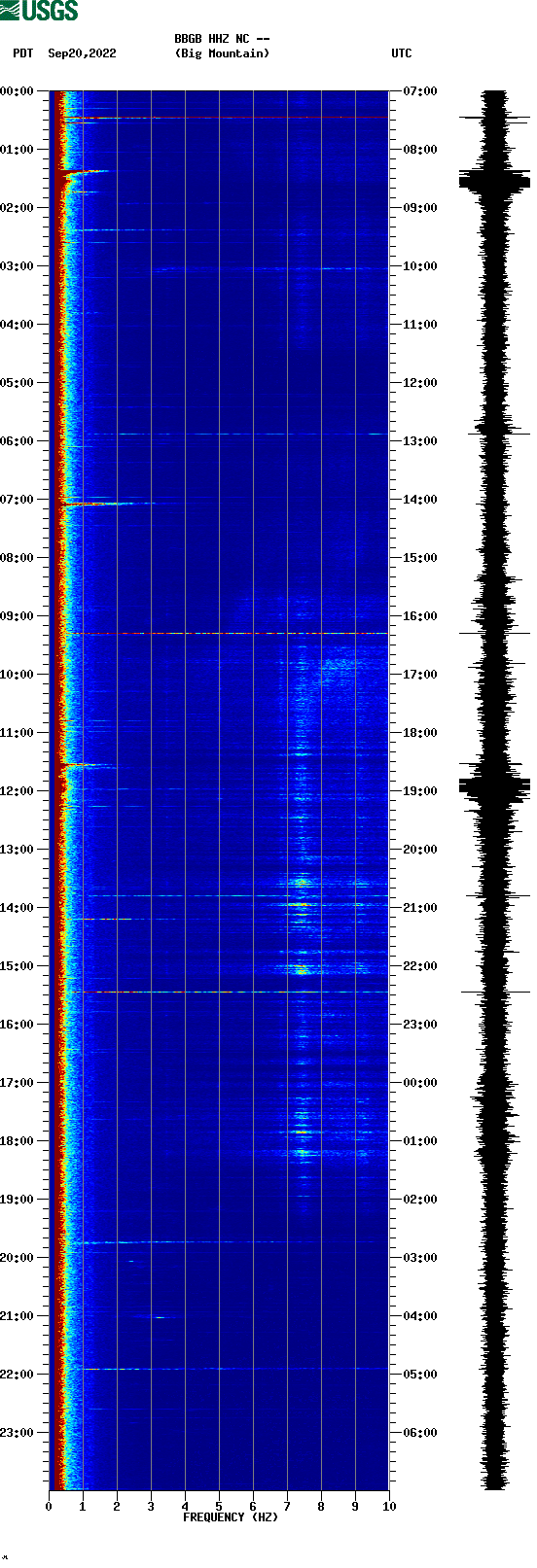Click the PDT time label '16:00' on left axis

click(18, 1025)
